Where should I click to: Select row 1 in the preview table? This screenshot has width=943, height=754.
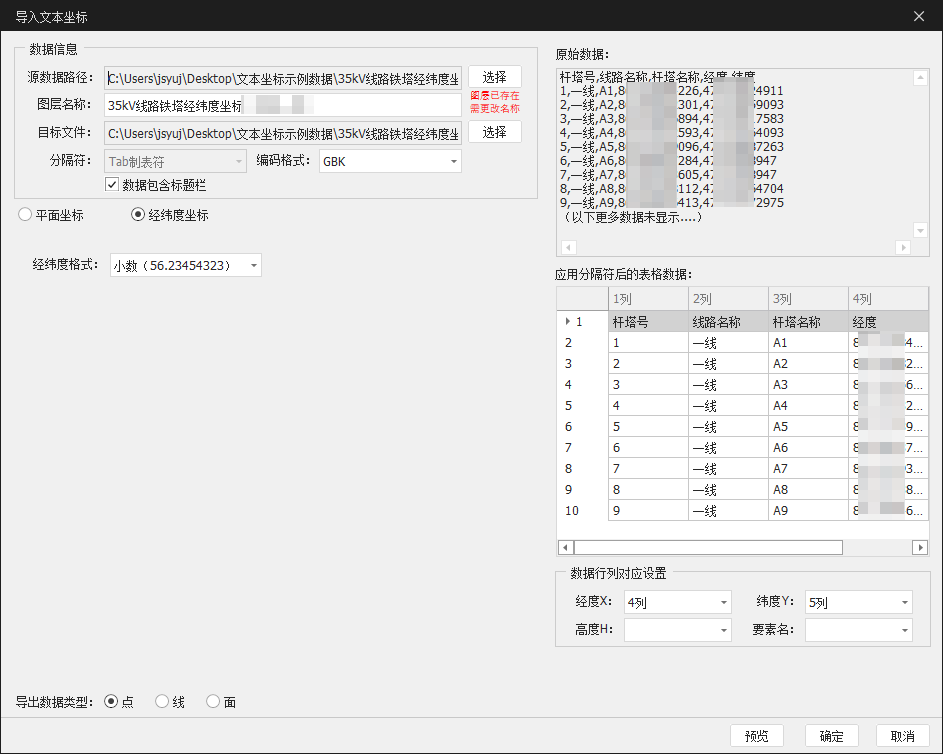(x=581, y=322)
